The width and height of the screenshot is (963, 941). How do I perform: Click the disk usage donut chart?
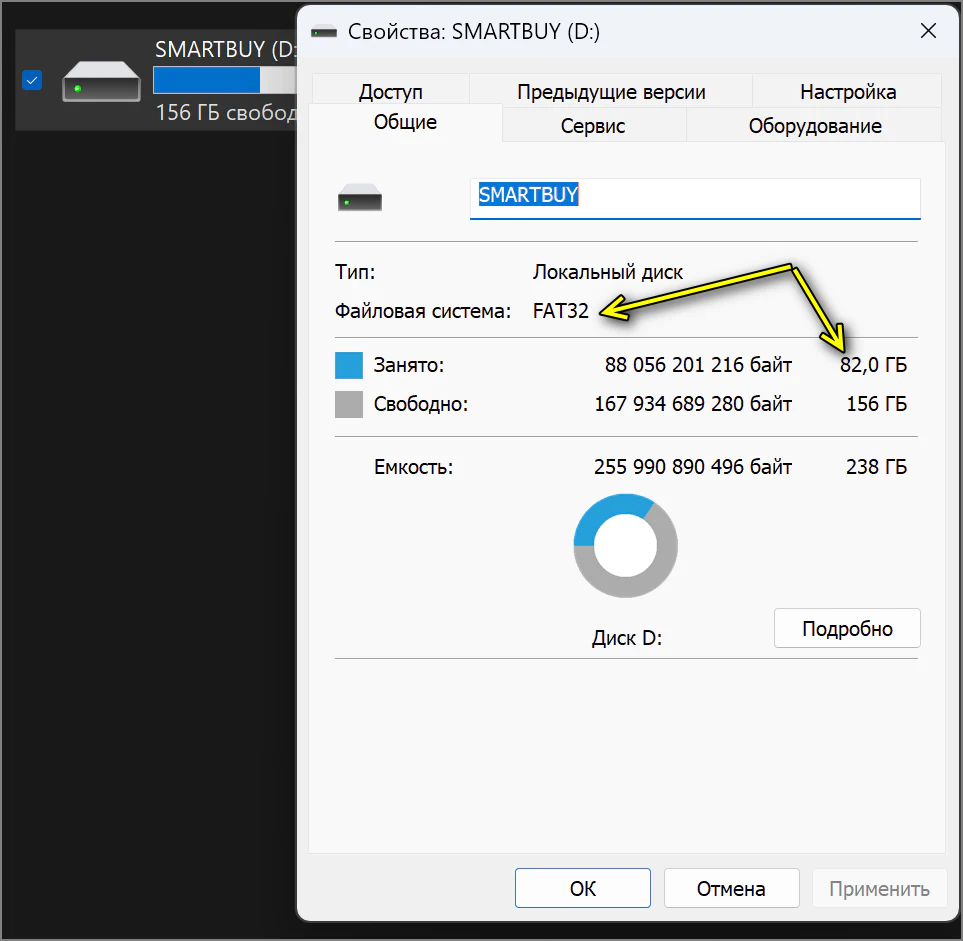(x=625, y=547)
